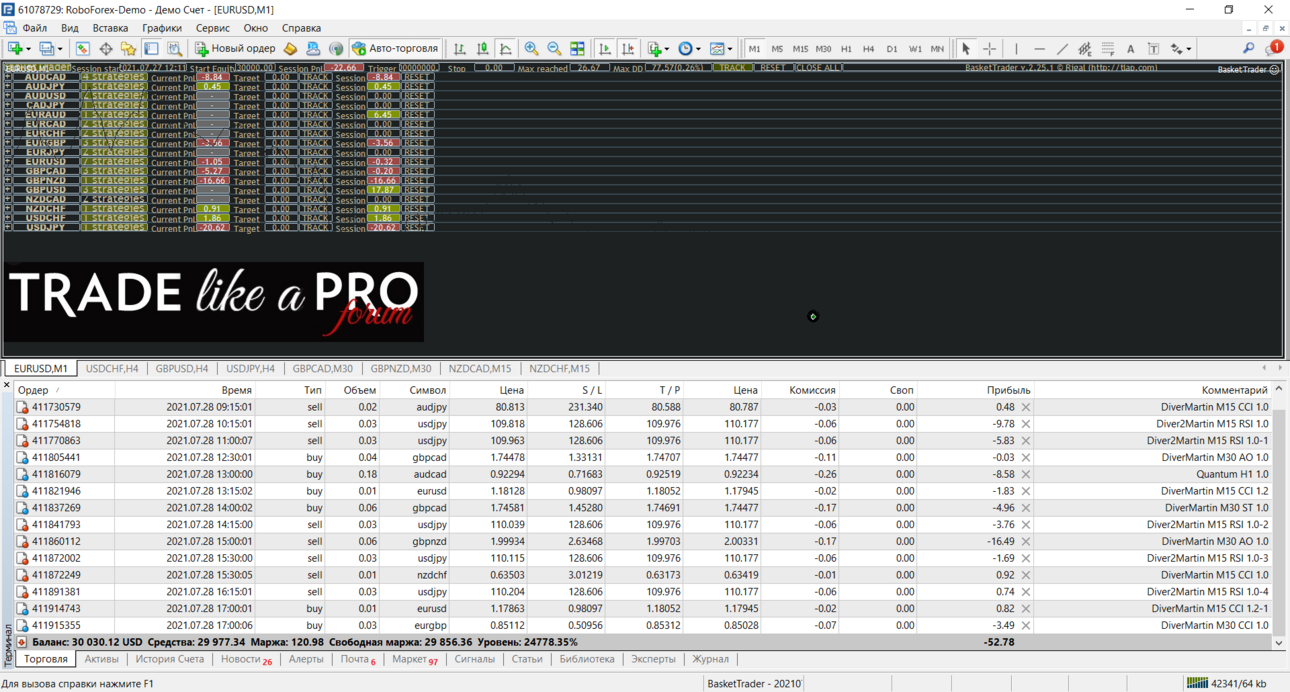Open the search magnifier icon

pos(1249,48)
